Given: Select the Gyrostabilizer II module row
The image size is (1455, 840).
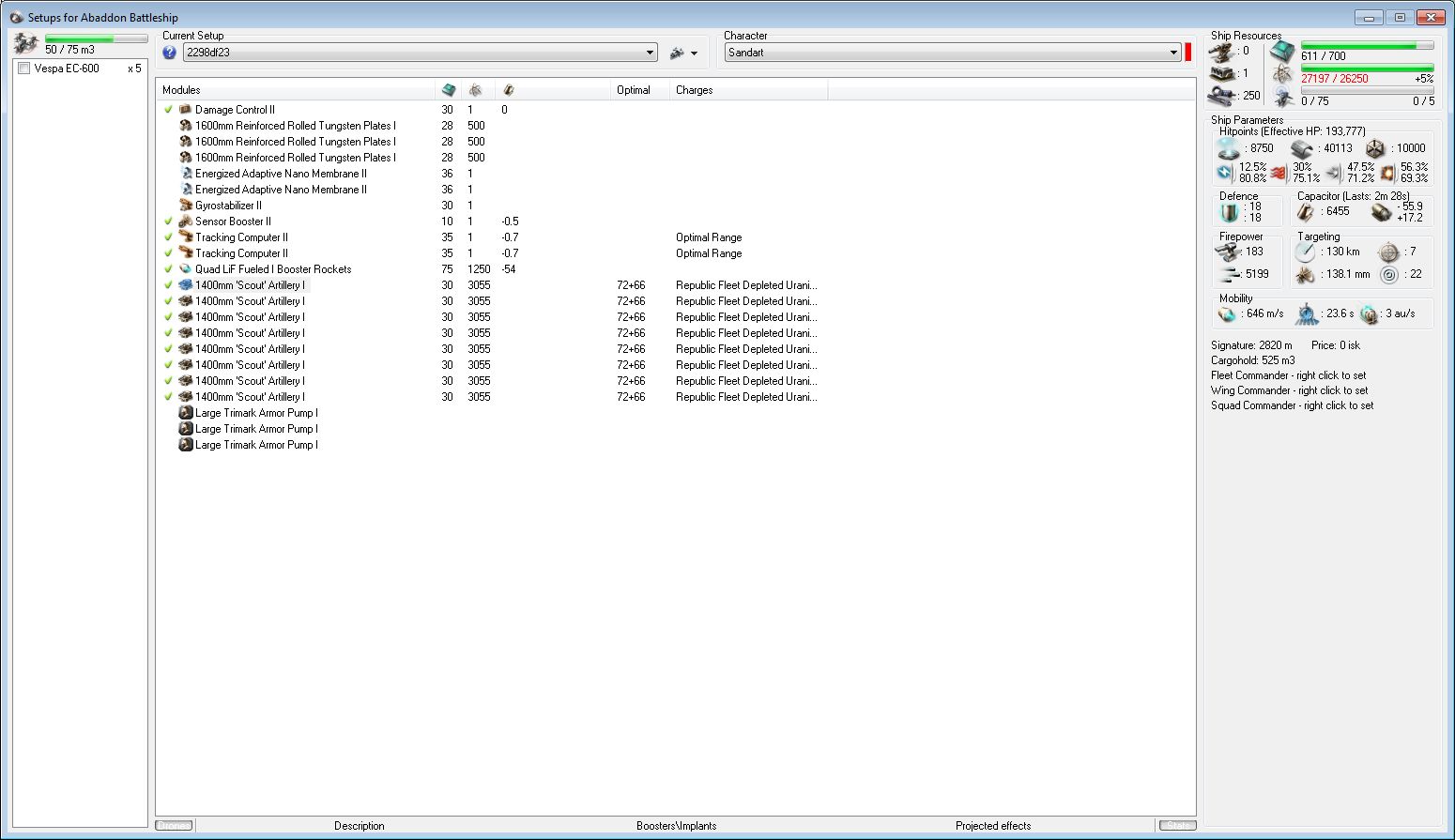Looking at the screenshot, I should (x=676, y=206).
